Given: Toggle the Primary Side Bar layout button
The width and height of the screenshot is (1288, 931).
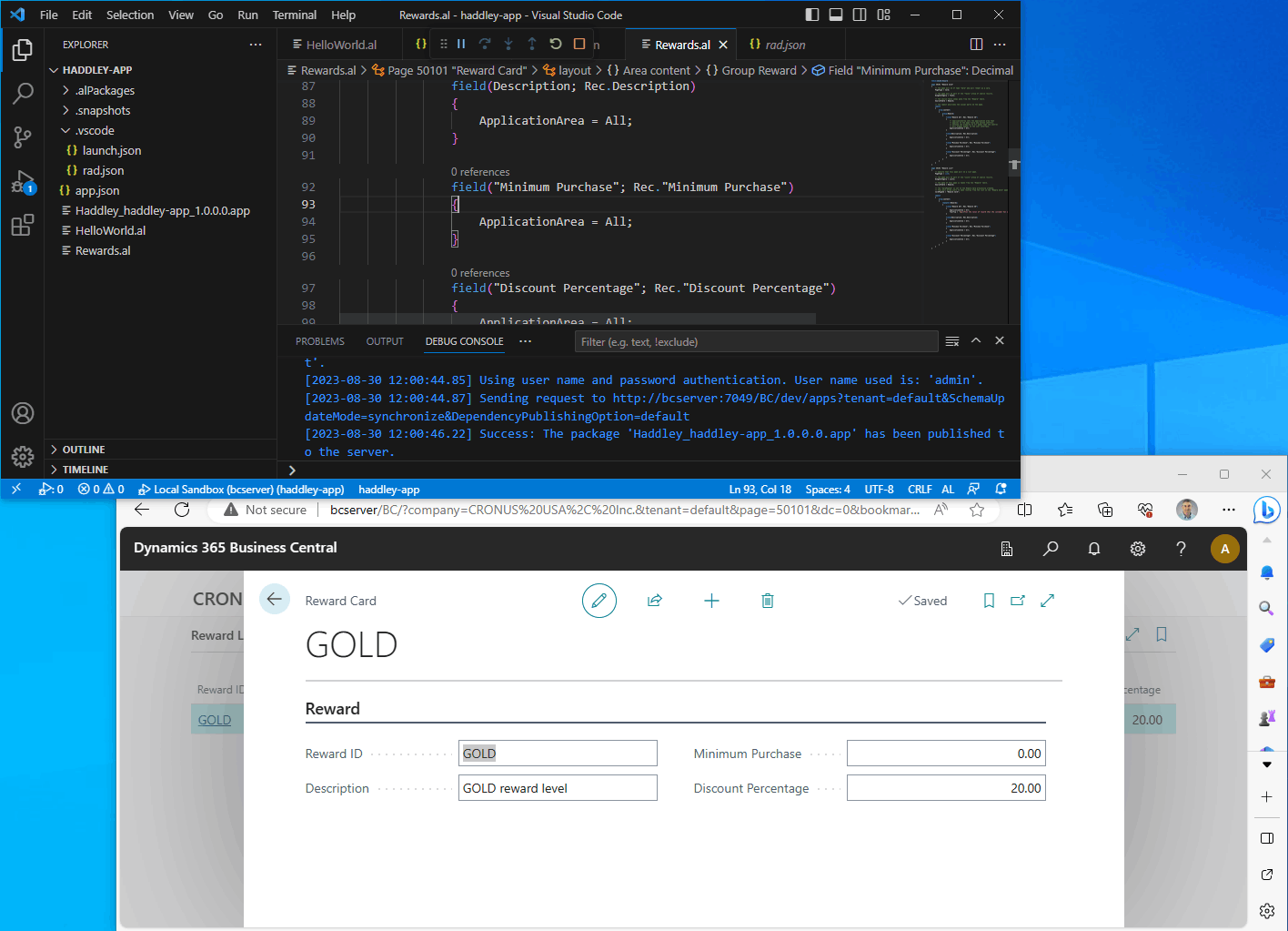Looking at the screenshot, I should point(812,15).
